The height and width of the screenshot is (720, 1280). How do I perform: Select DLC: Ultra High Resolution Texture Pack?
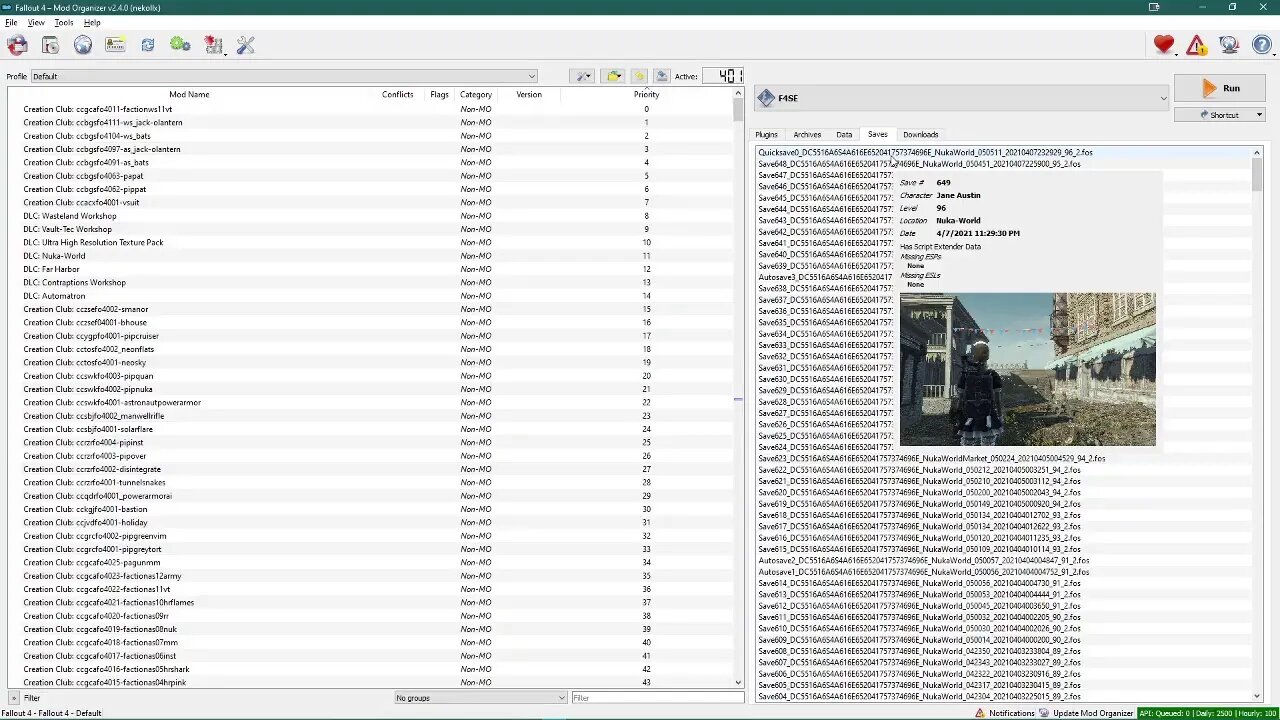pos(370,242)
